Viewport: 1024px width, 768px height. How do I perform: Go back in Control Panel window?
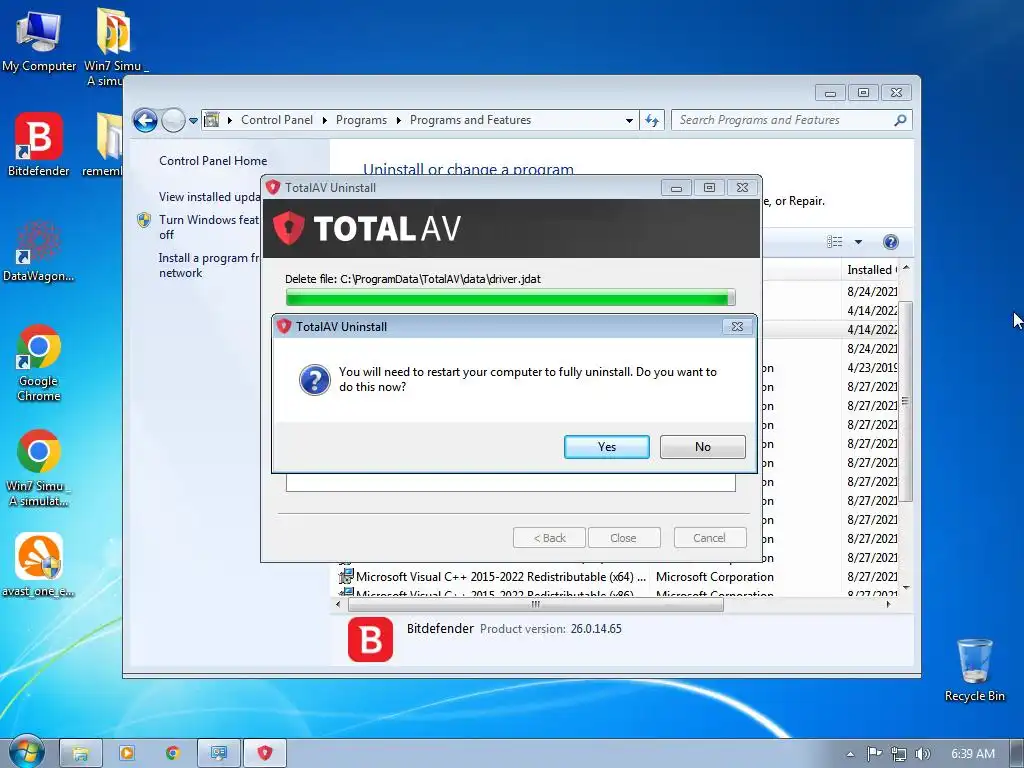pyautogui.click(x=145, y=120)
